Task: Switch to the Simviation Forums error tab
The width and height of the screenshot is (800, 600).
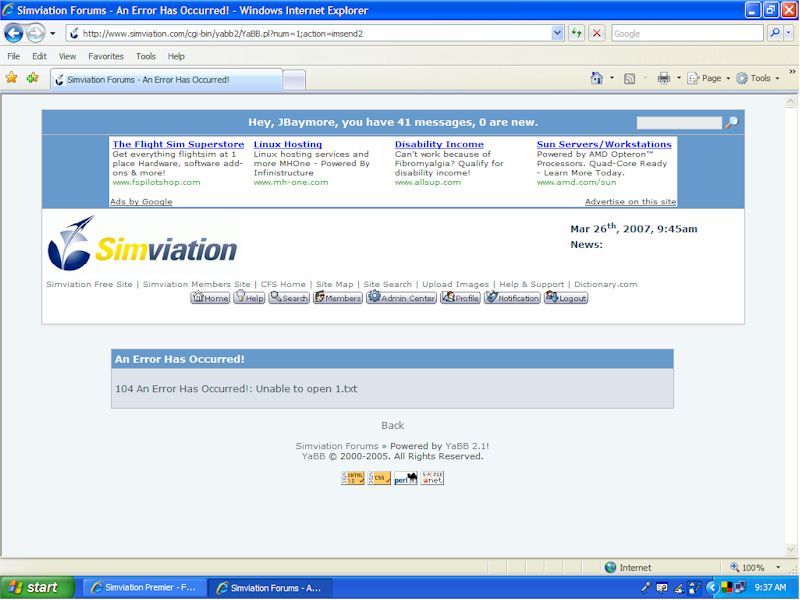Action: (x=165, y=79)
